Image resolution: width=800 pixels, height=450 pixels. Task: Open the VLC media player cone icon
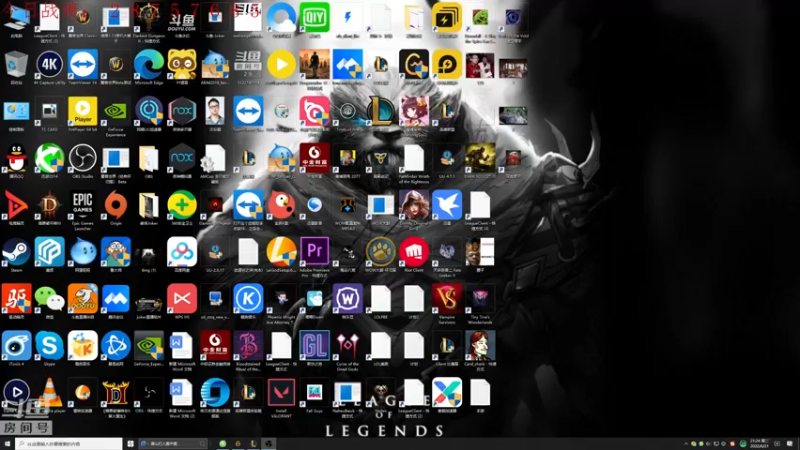(x=49, y=393)
